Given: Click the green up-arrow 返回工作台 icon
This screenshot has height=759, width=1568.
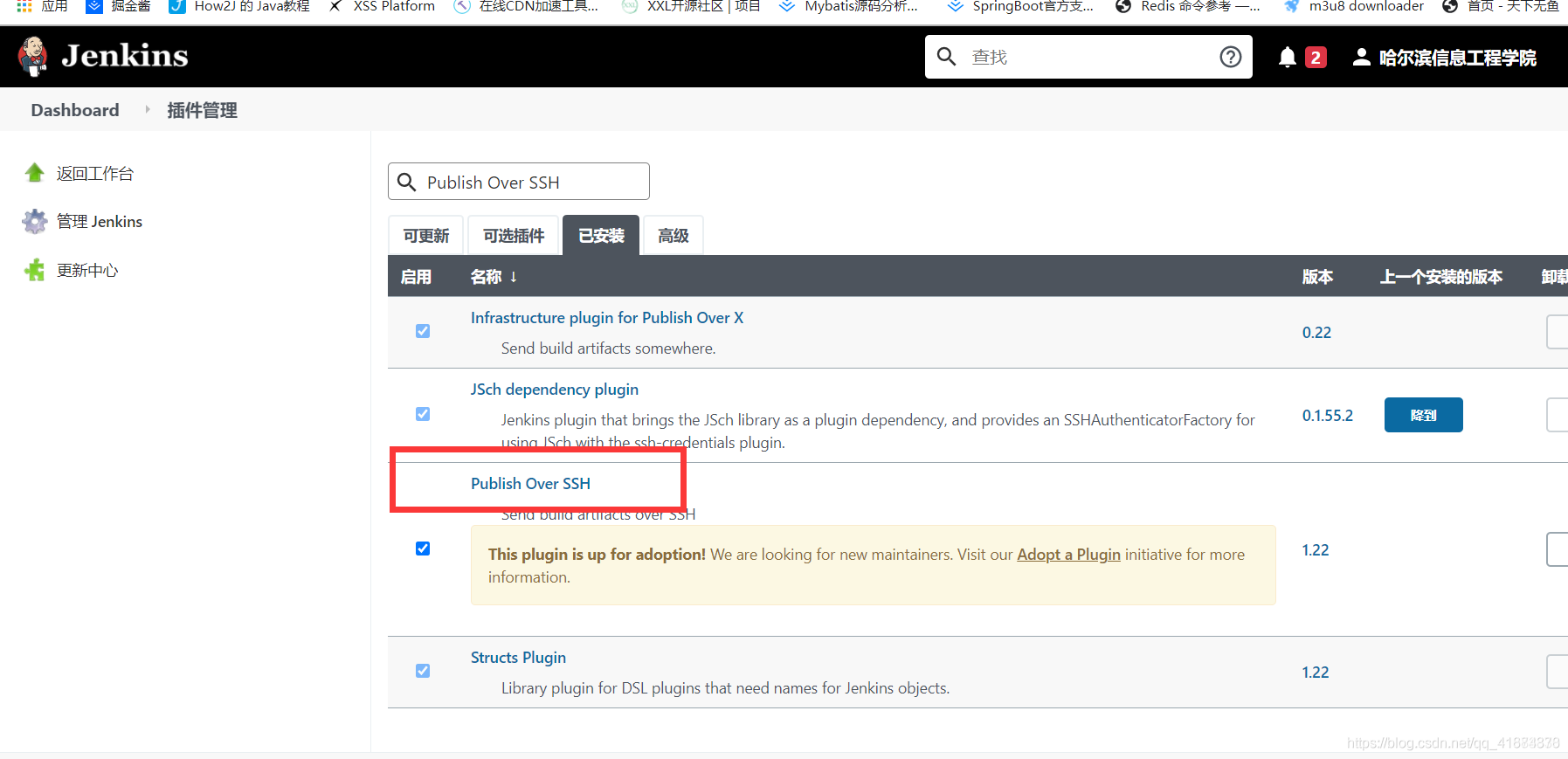Looking at the screenshot, I should (x=35, y=173).
